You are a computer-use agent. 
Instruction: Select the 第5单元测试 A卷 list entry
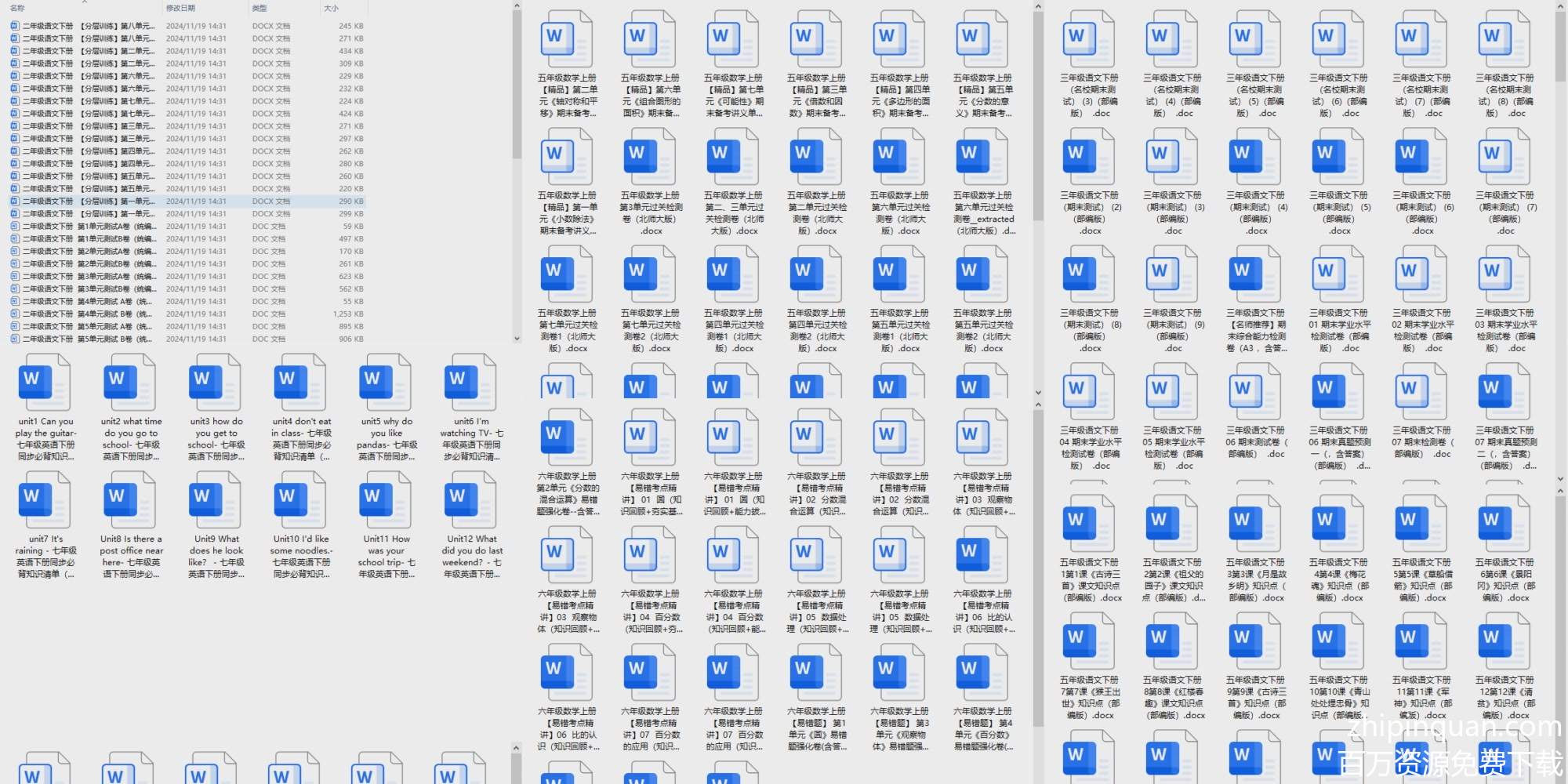click(187, 327)
